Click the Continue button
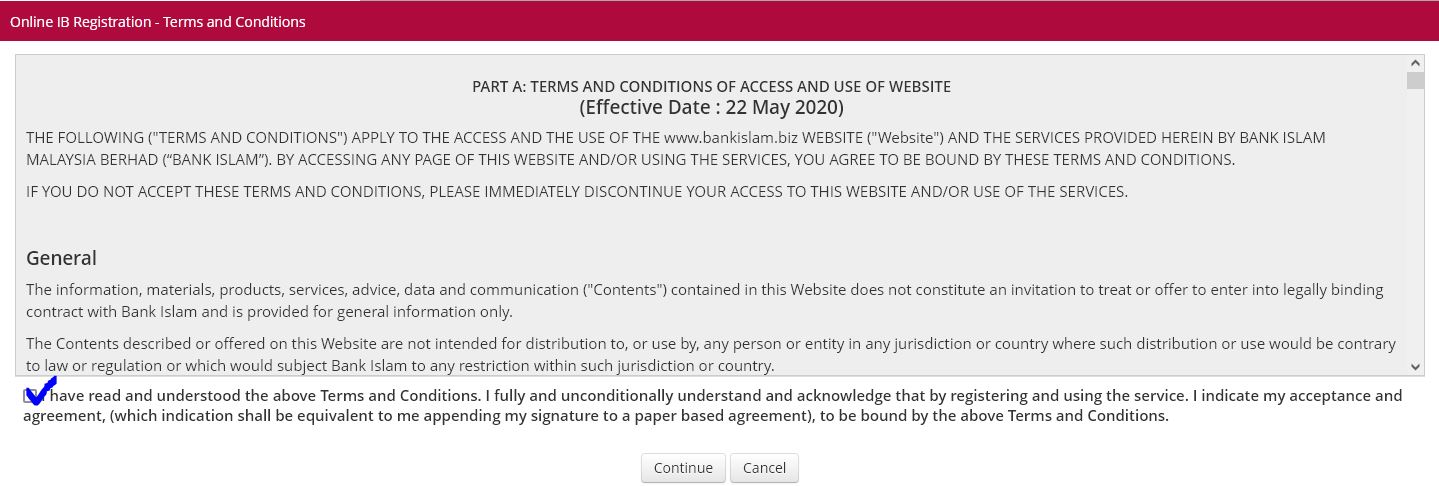 coord(683,468)
